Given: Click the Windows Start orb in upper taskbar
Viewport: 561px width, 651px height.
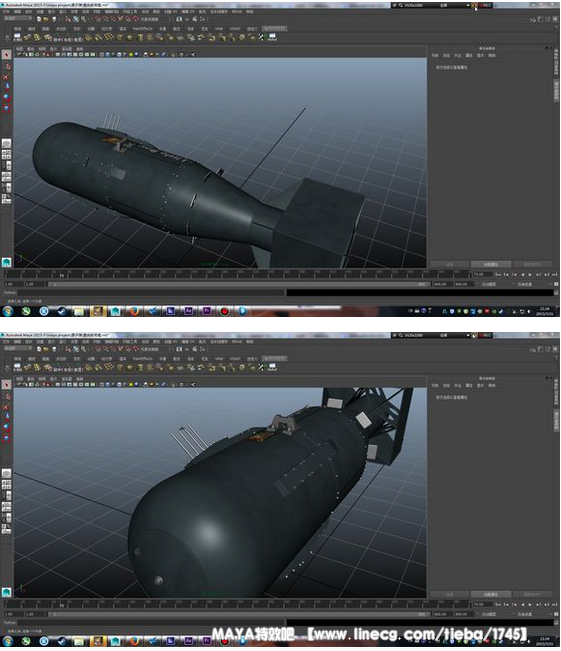Looking at the screenshot, I should (x=8, y=311).
